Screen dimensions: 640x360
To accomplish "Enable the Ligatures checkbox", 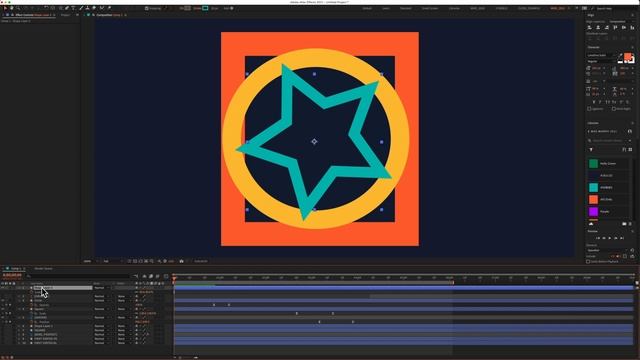I will [x=589, y=109].
